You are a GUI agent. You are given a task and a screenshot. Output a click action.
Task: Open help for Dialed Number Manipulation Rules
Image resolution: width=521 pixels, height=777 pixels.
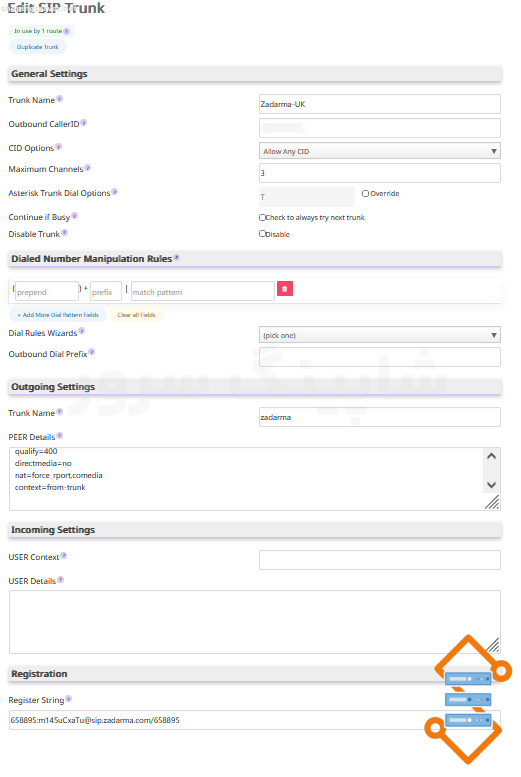[177, 258]
